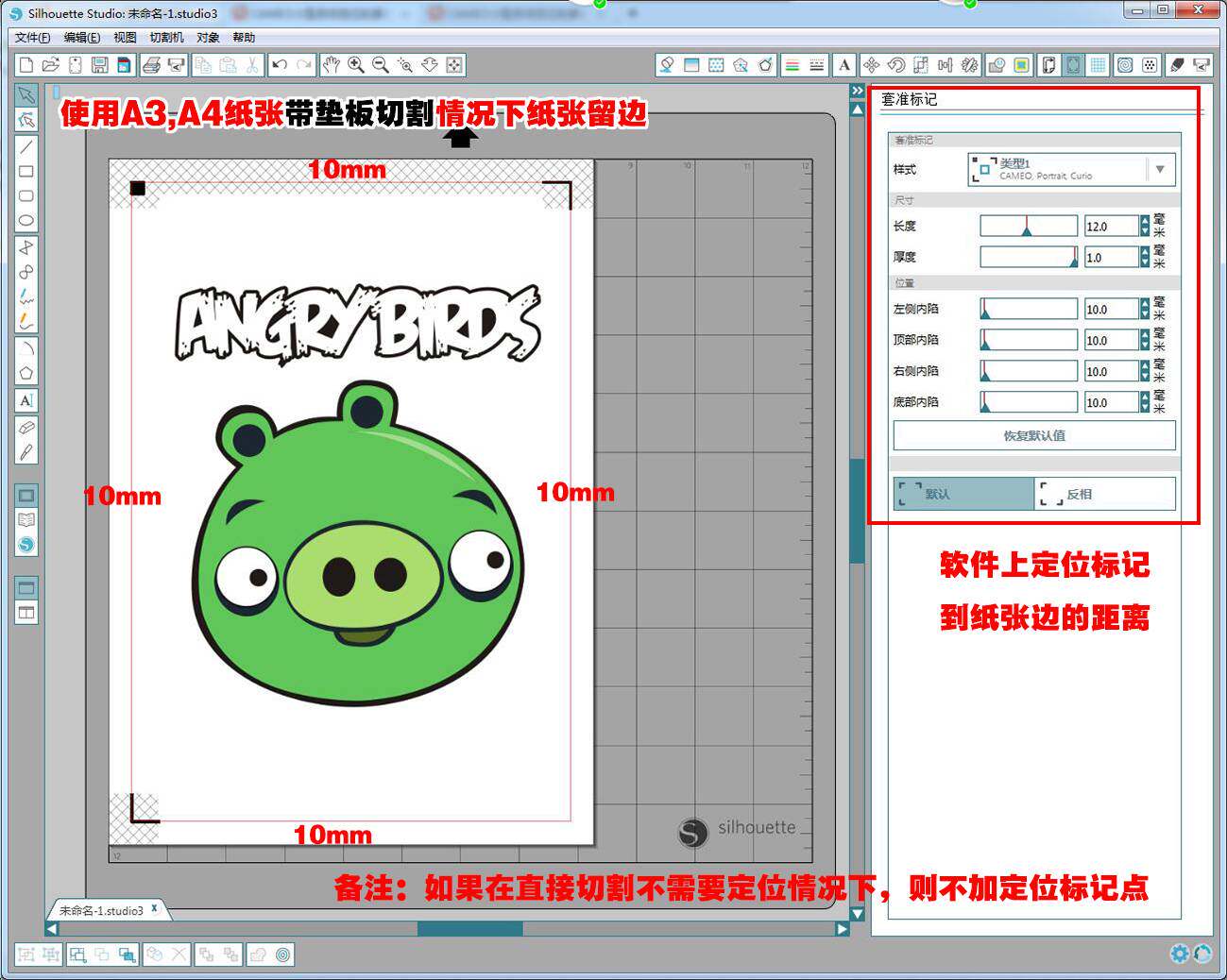Open the Registration Marks panel icon
Image resolution: width=1227 pixels, height=980 pixels.
point(1074,65)
